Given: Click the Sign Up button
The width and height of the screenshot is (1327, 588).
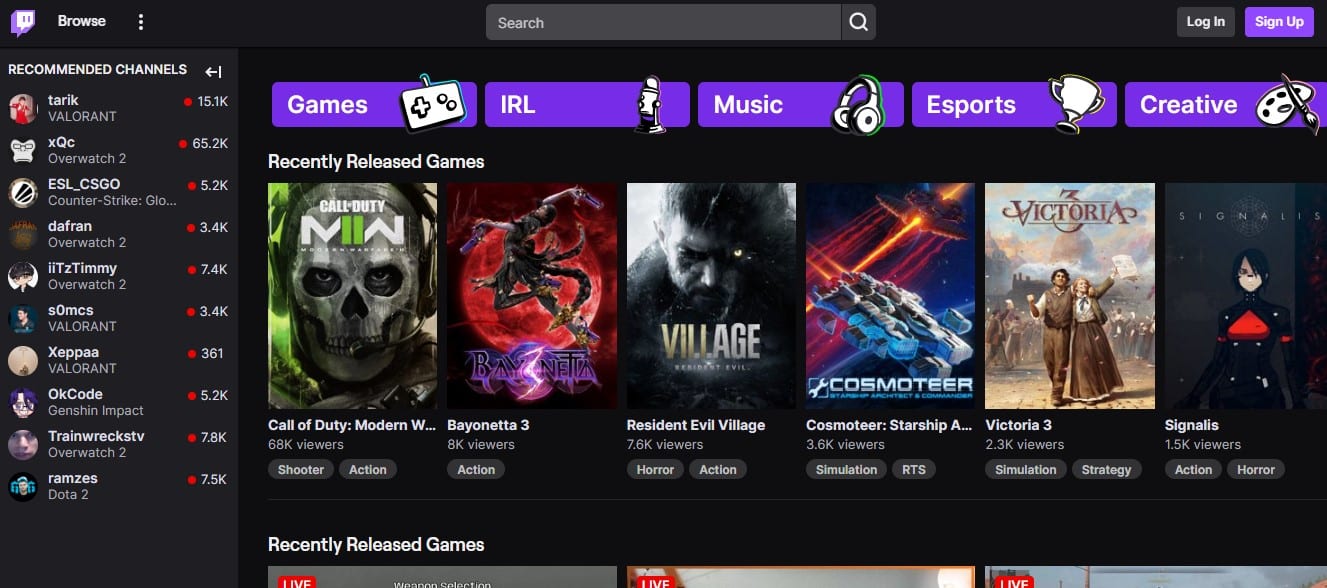Looking at the screenshot, I should [x=1279, y=22].
